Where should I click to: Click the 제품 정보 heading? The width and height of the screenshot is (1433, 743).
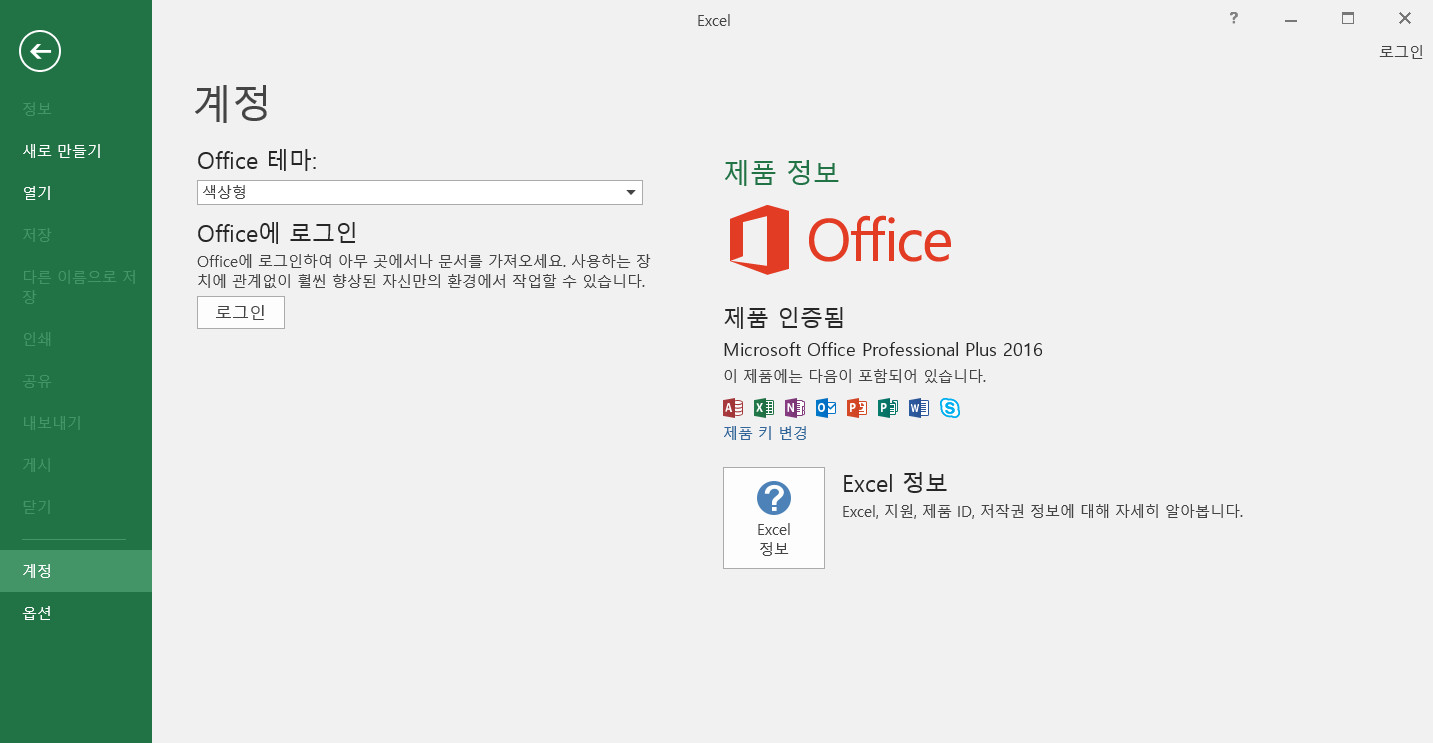782,172
